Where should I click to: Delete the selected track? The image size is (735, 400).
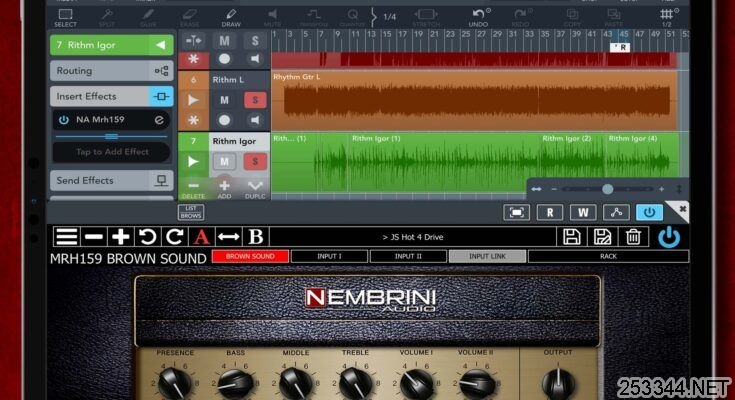click(x=193, y=189)
